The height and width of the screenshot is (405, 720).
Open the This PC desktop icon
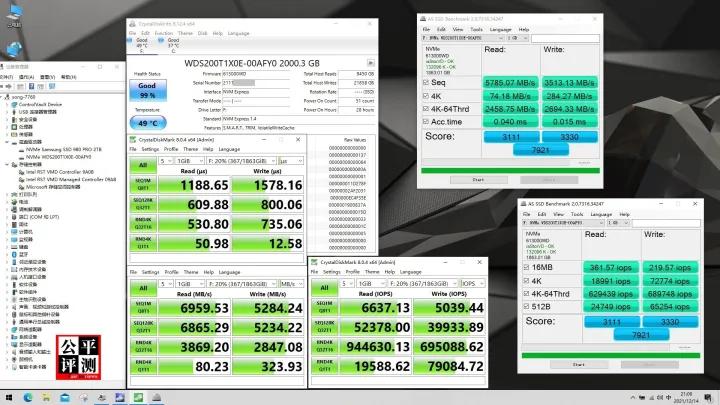pyautogui.click(x=15, y=14)
